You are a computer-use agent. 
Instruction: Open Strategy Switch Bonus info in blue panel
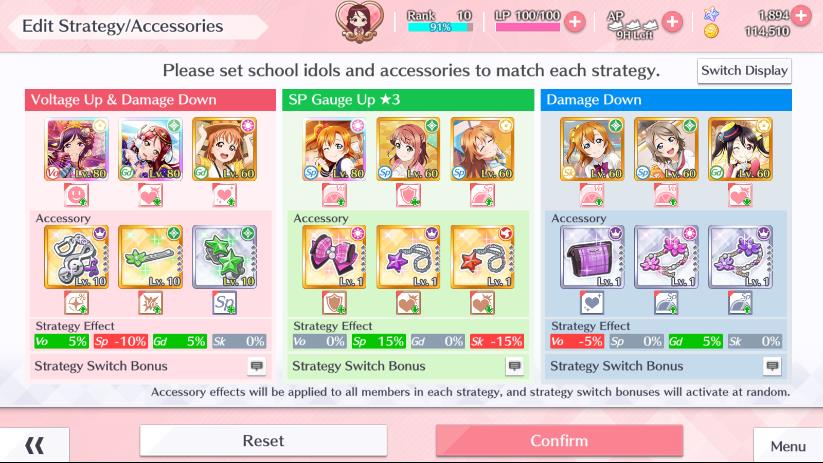(x=772, y=366)
